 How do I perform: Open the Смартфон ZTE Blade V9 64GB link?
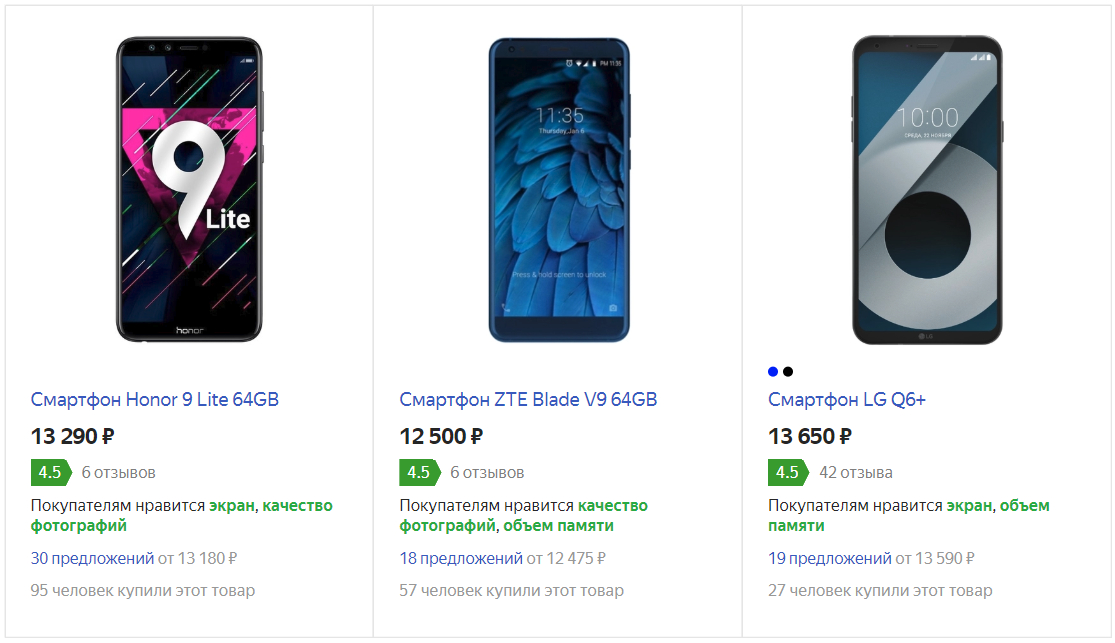[x=528, y=400]
